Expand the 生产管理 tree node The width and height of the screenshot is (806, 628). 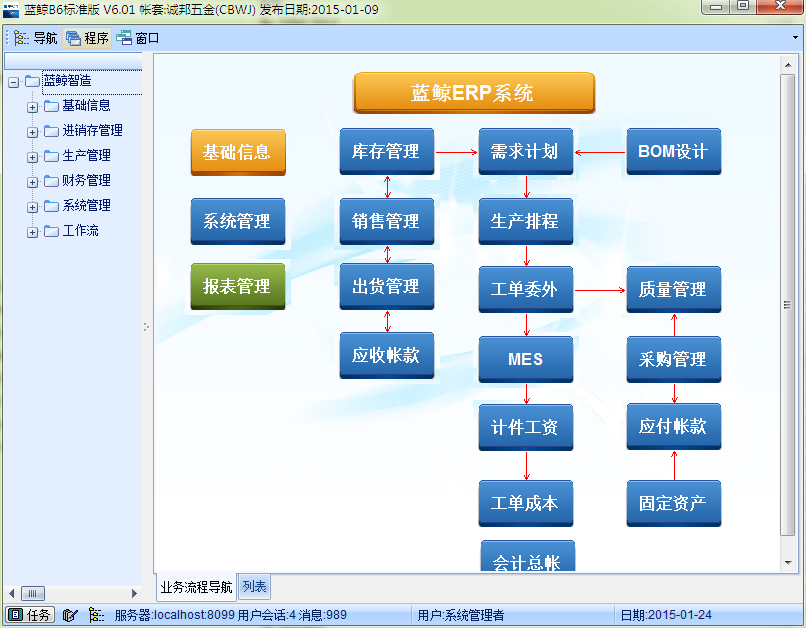coord(32,157)
